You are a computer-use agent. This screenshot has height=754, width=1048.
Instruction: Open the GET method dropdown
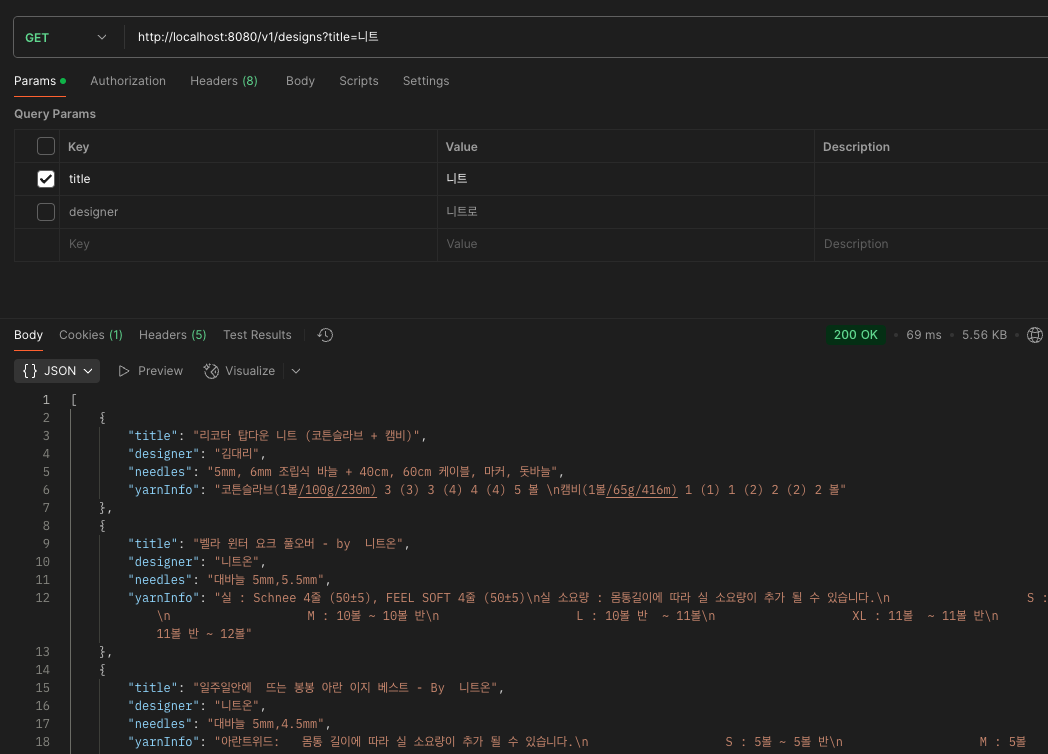coord(66,37)
